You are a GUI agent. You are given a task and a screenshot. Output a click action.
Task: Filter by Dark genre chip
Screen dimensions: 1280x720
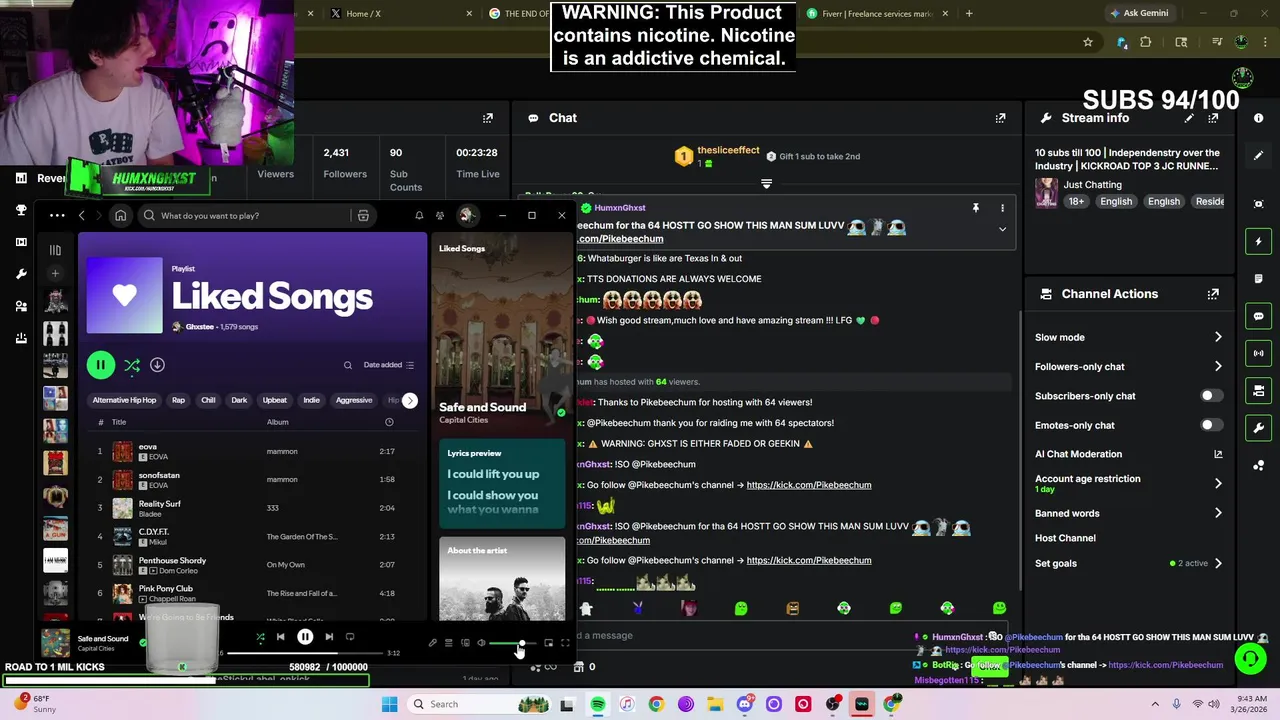239,400
